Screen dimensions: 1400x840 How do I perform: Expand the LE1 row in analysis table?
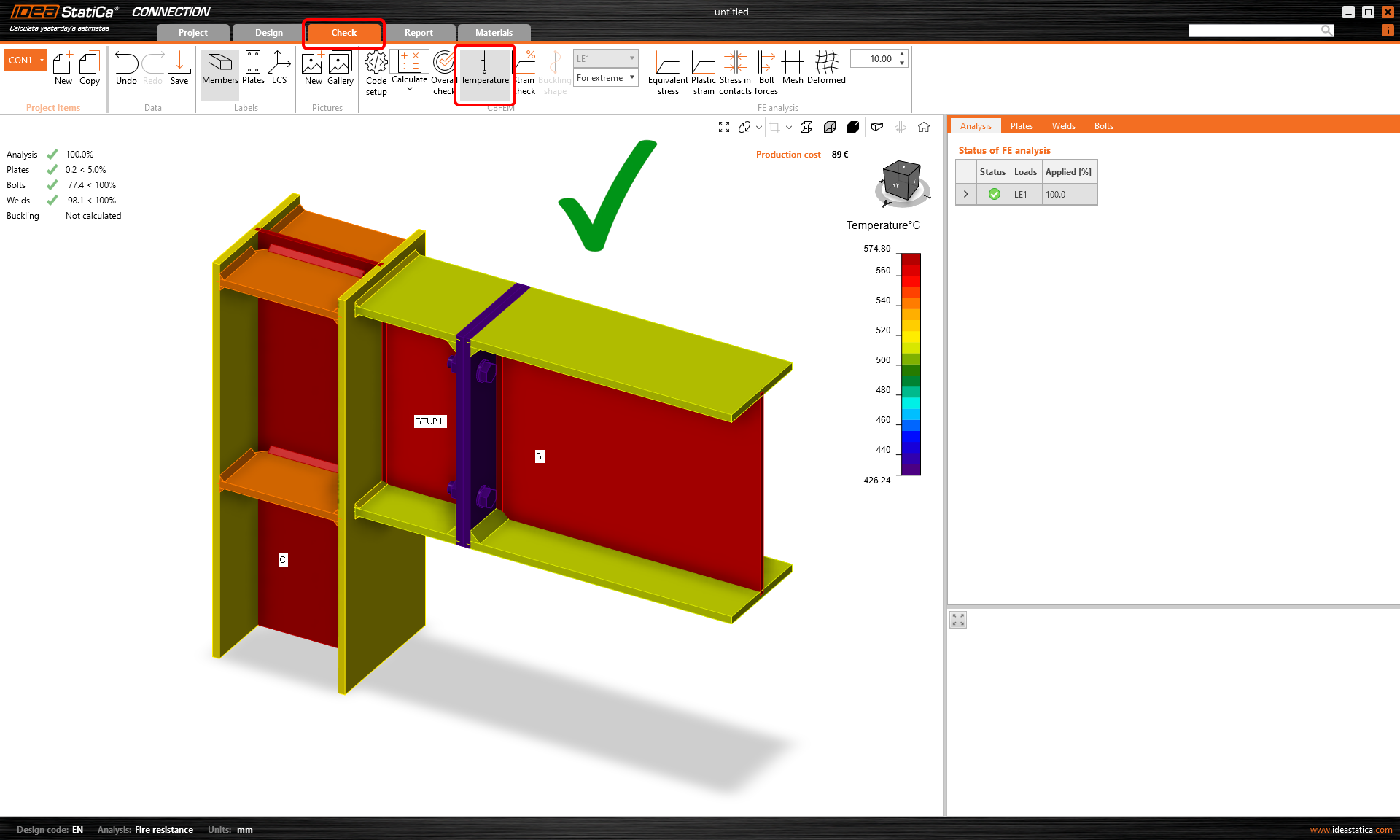pos(966,194)
